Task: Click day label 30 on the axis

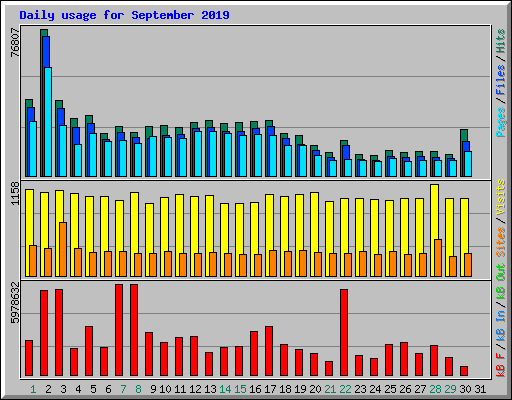Action: (x=465, y=389)
